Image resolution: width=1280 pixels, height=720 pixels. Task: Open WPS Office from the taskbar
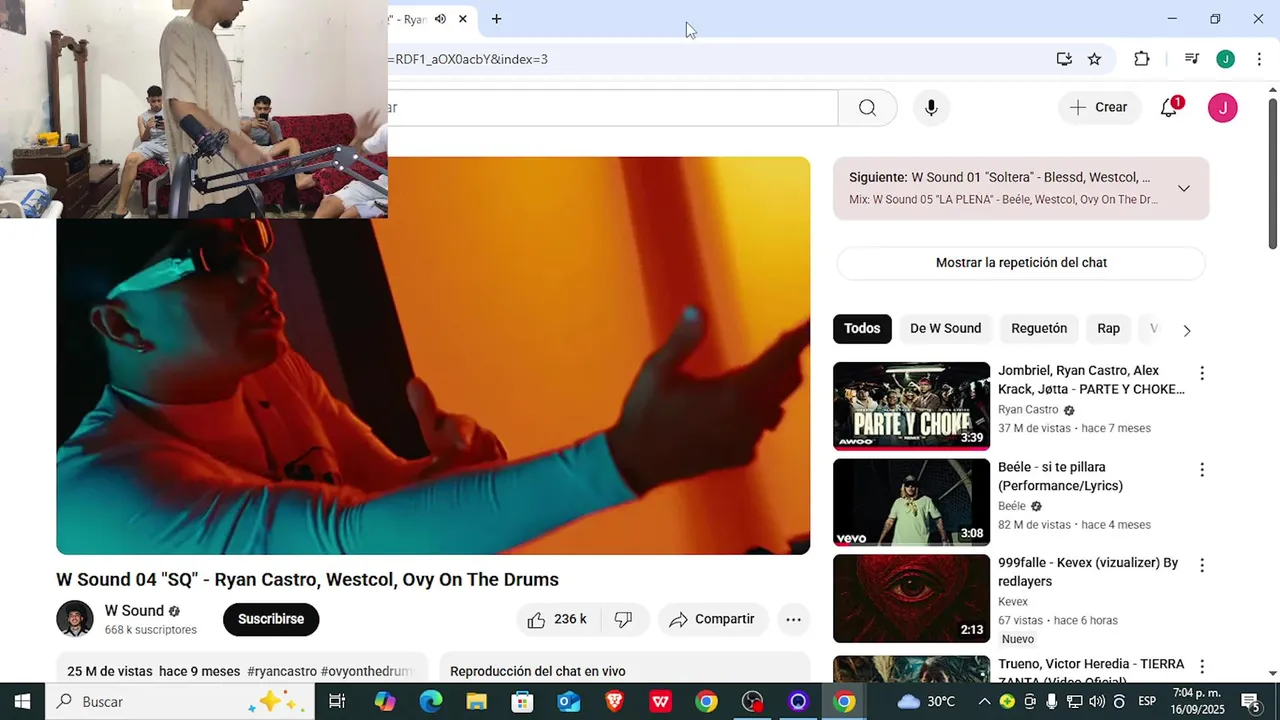[661, 701]
